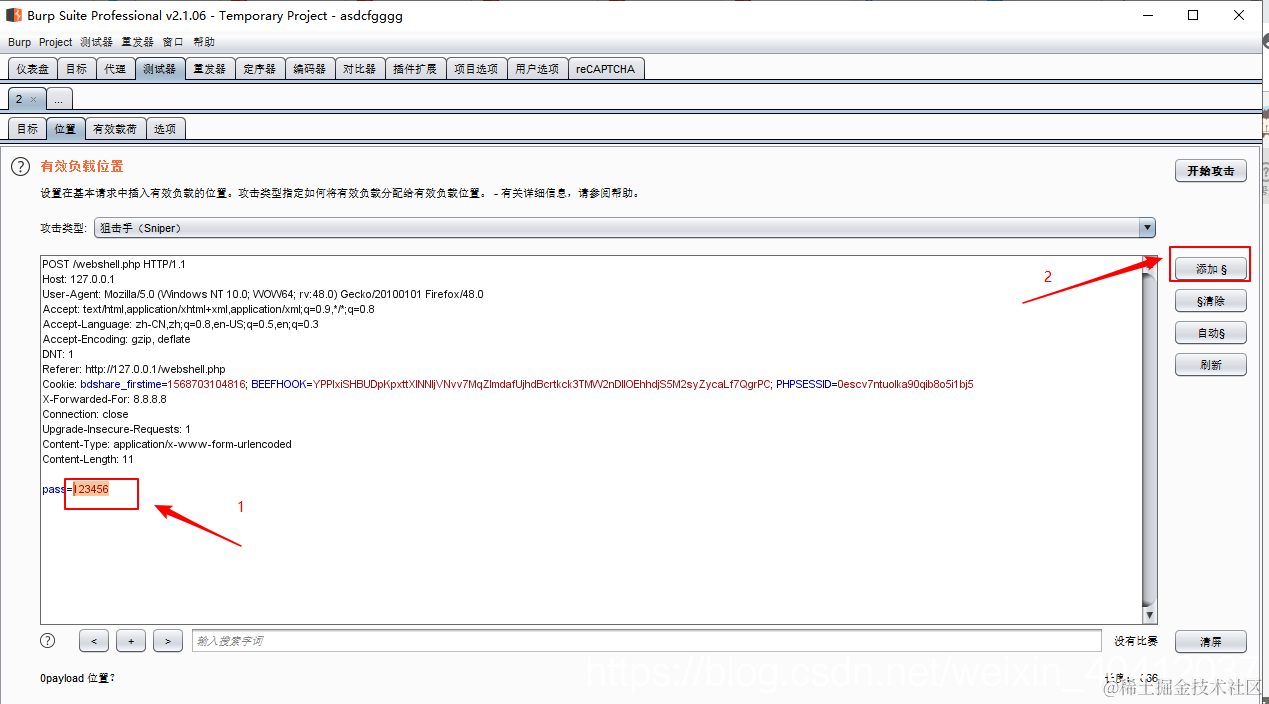Viewport: 1269px width, 704px height.
Task: Click the search help question mark icon
Action: [47, 640]
